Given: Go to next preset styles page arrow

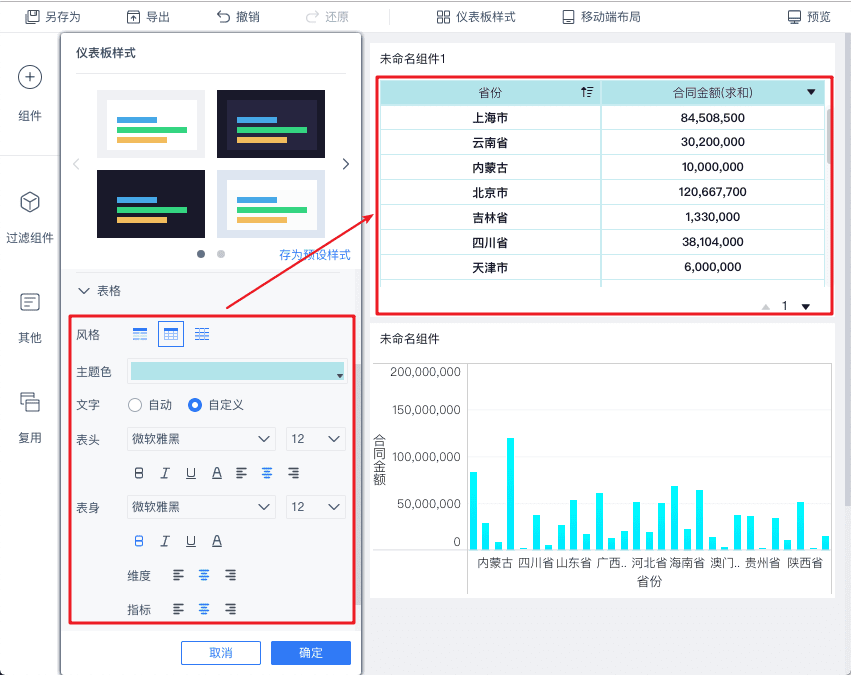Looking at the screenshot, I should (x=346, y=164).
